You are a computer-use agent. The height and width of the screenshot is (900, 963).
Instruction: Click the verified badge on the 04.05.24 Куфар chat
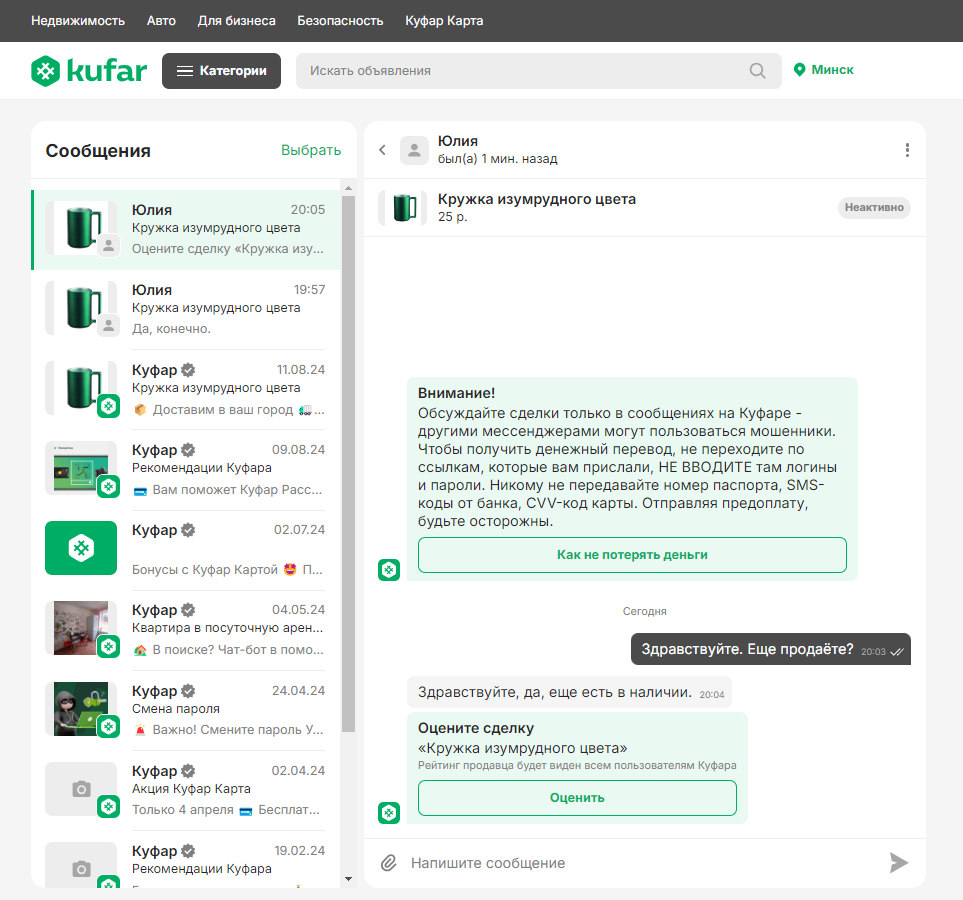coord(189,610)
